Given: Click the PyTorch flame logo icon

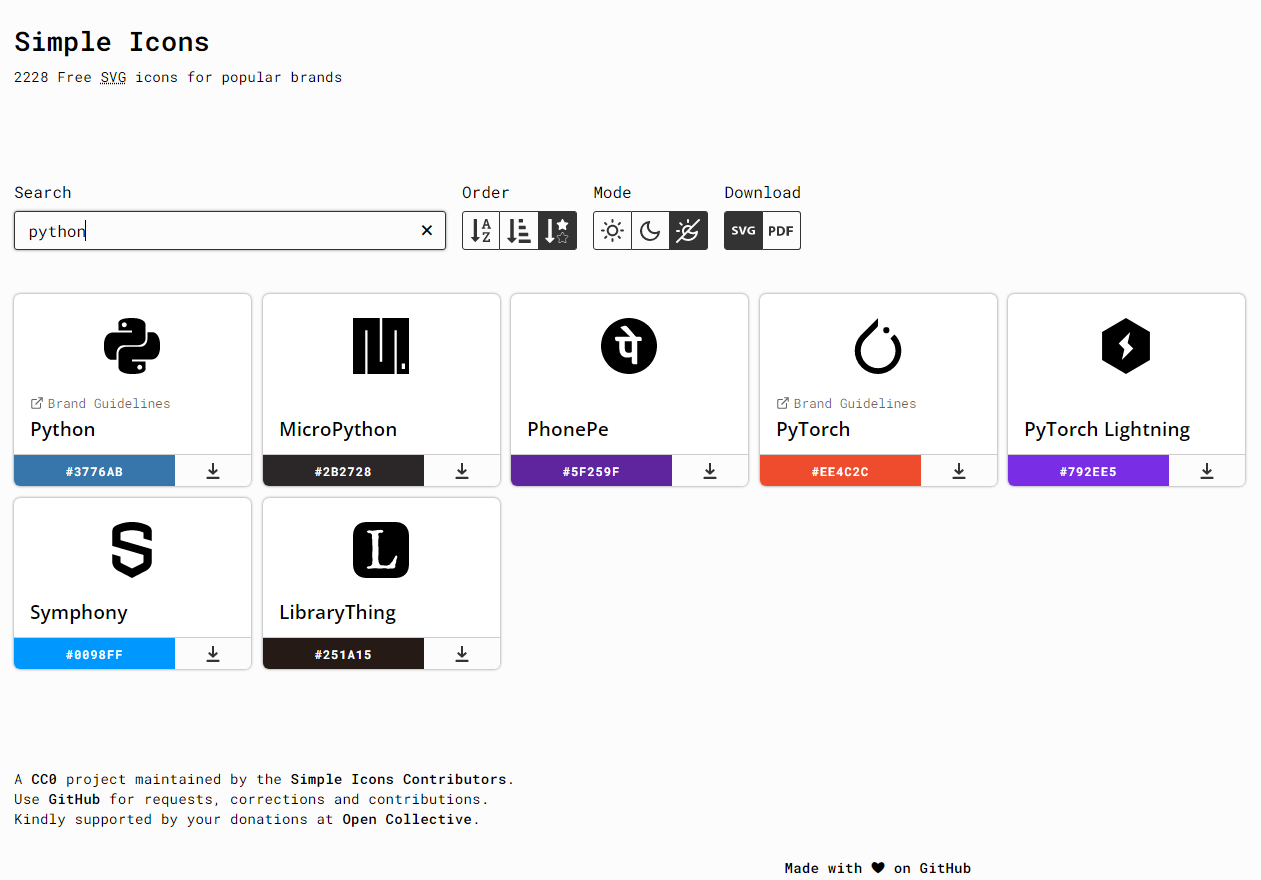Looking at the screenshot, I should coord(878,346).
